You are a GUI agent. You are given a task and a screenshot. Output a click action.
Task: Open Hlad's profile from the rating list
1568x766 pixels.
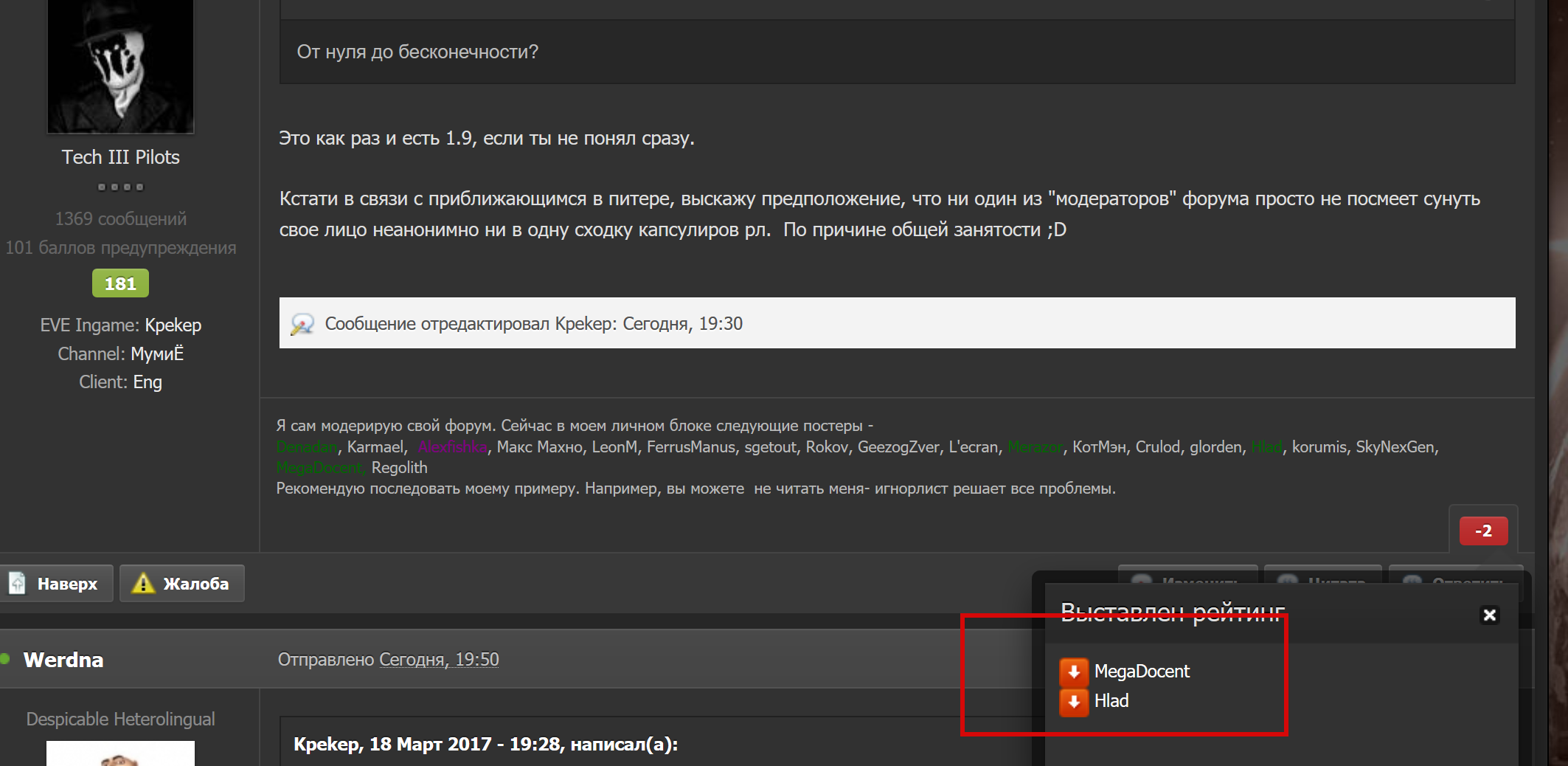[x=1111, y=701]
